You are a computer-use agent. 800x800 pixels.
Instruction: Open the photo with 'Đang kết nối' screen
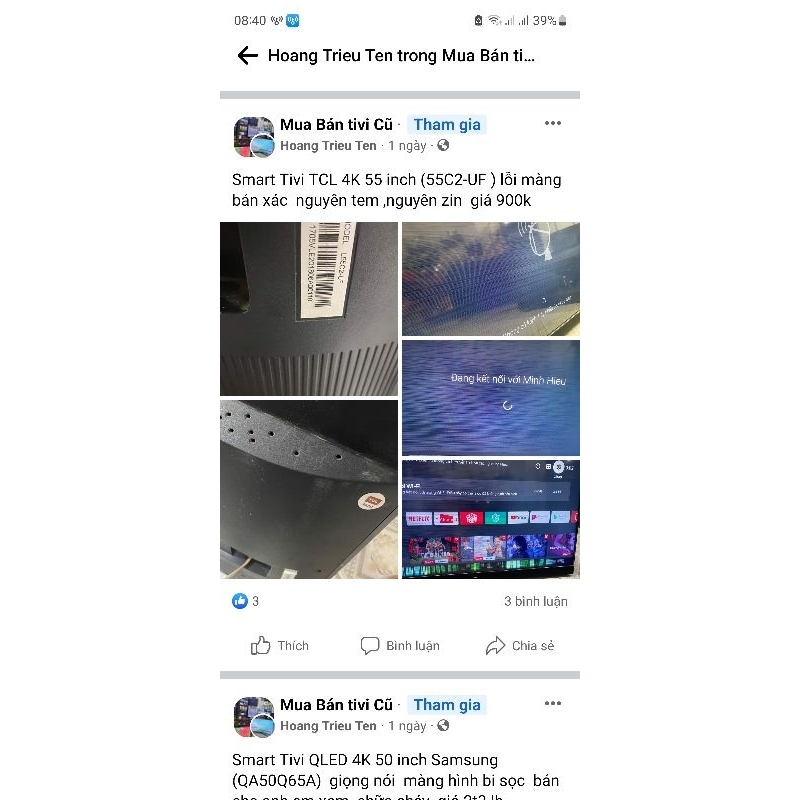491,398
